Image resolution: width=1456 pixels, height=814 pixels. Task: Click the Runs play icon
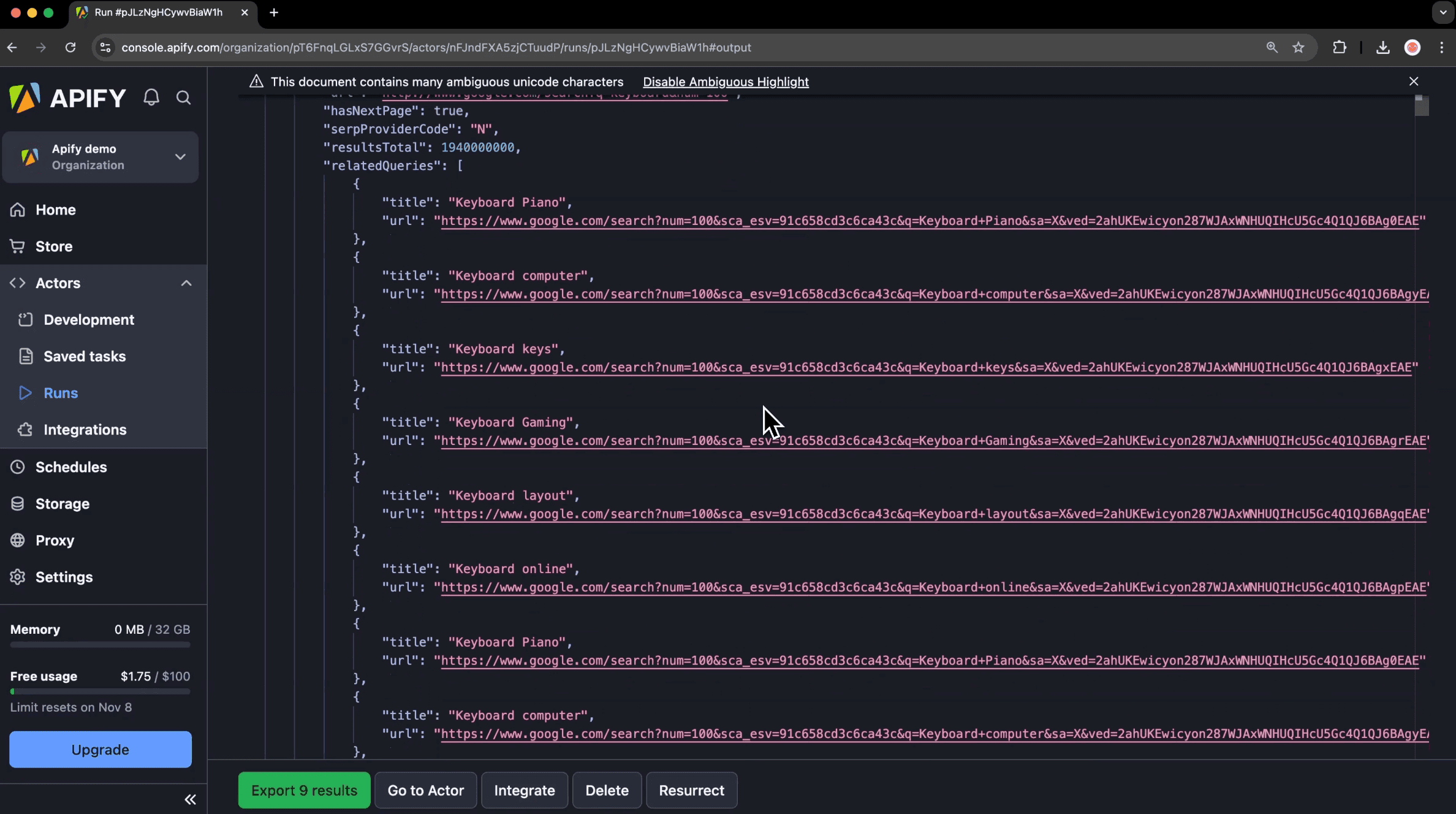pyautogui.click(x=25, y=393)
